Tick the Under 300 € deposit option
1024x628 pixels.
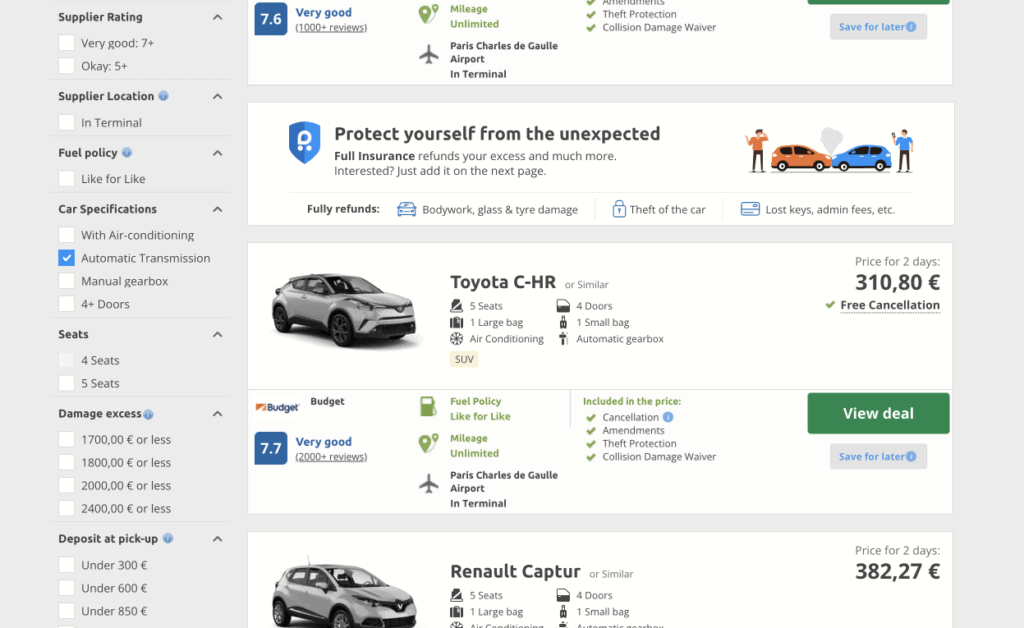(66, 565)
